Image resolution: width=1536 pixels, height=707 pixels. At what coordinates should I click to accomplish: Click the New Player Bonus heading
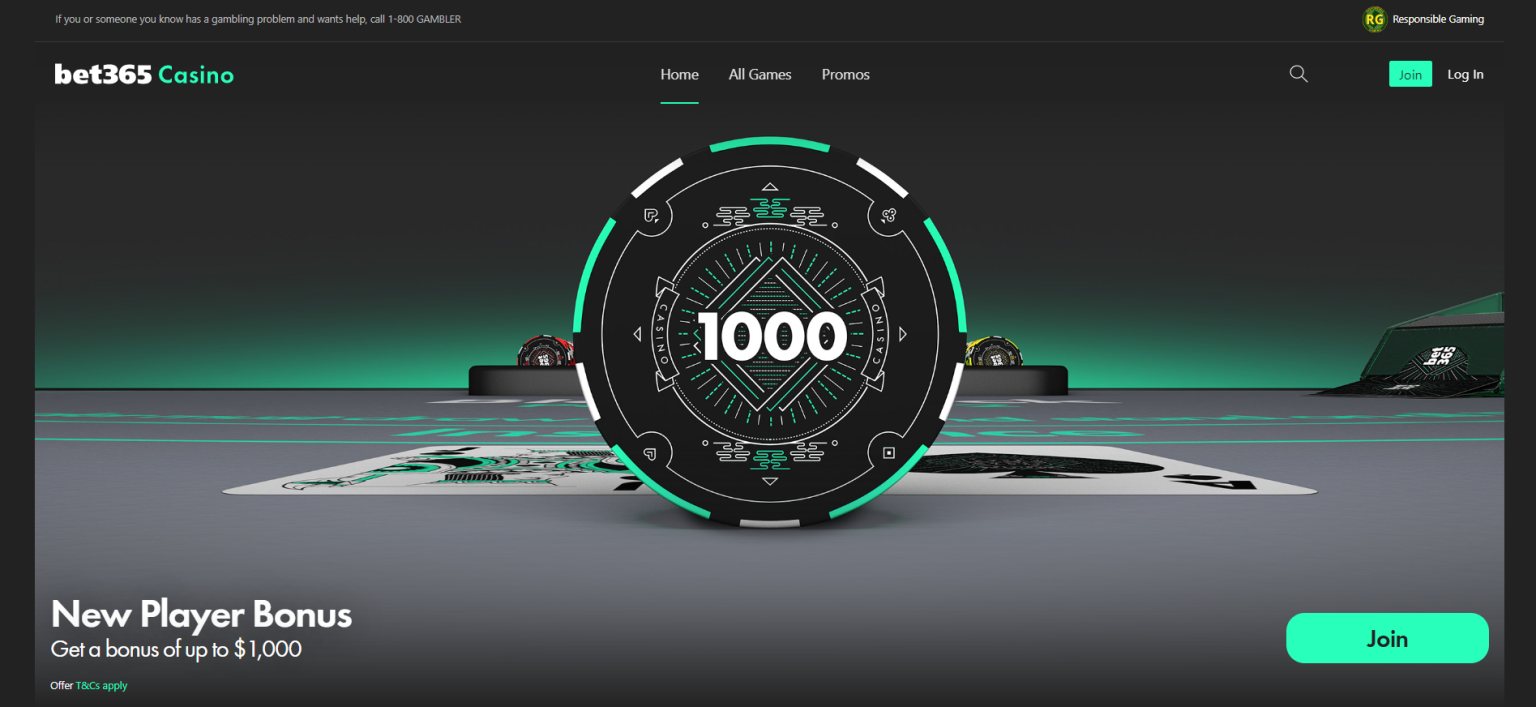point(201,614)
